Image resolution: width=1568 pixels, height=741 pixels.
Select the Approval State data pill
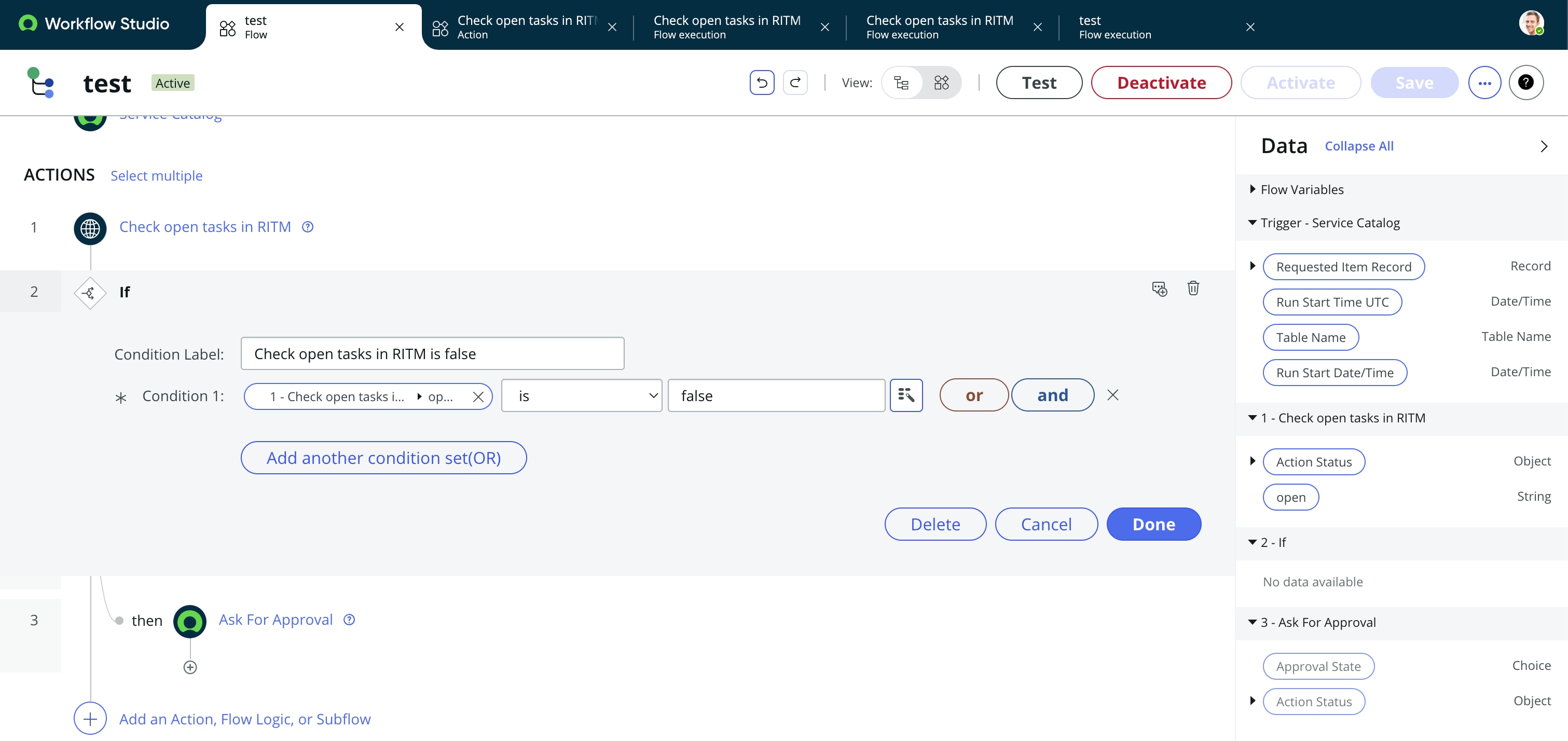[x=1318, y=666]
